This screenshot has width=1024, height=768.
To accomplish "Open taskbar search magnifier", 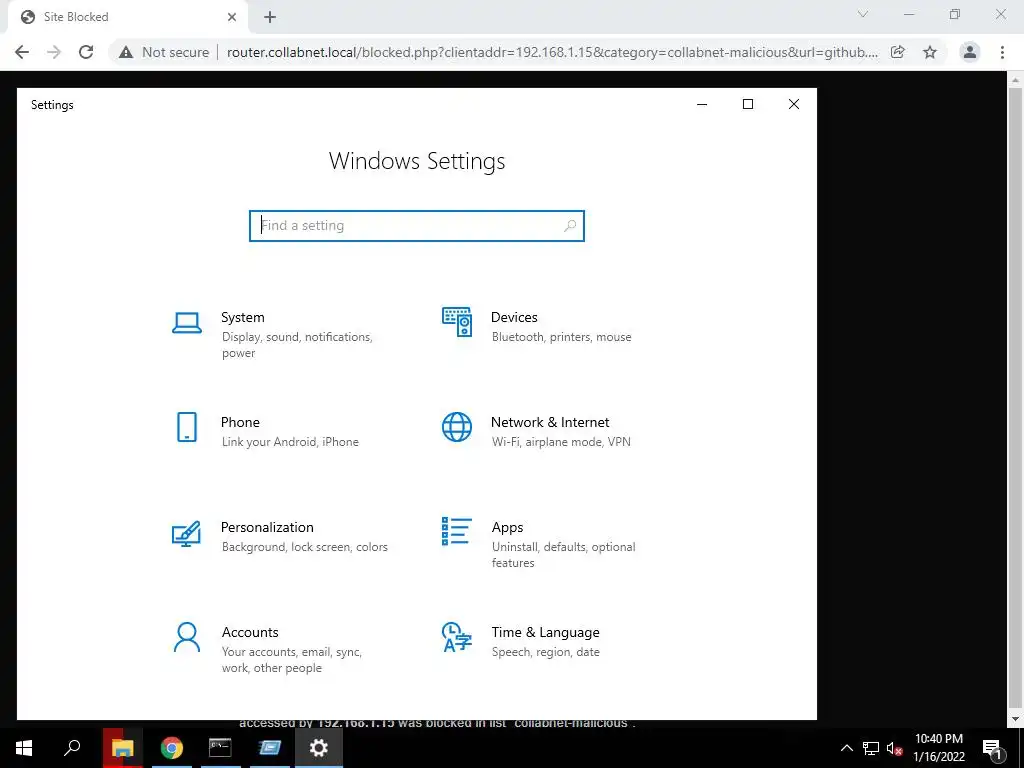I will [x=72, y=748].
